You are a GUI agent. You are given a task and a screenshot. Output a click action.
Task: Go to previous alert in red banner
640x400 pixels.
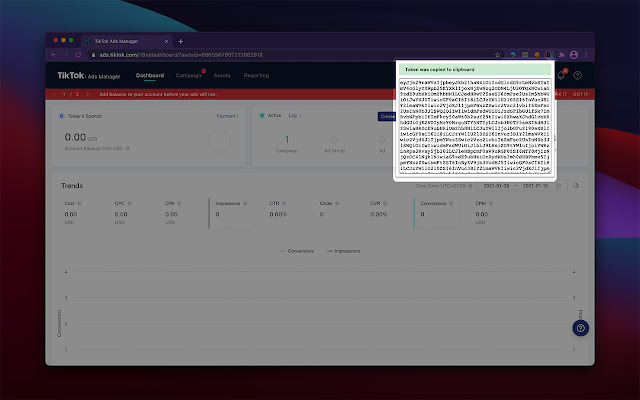tap(54, 94)
